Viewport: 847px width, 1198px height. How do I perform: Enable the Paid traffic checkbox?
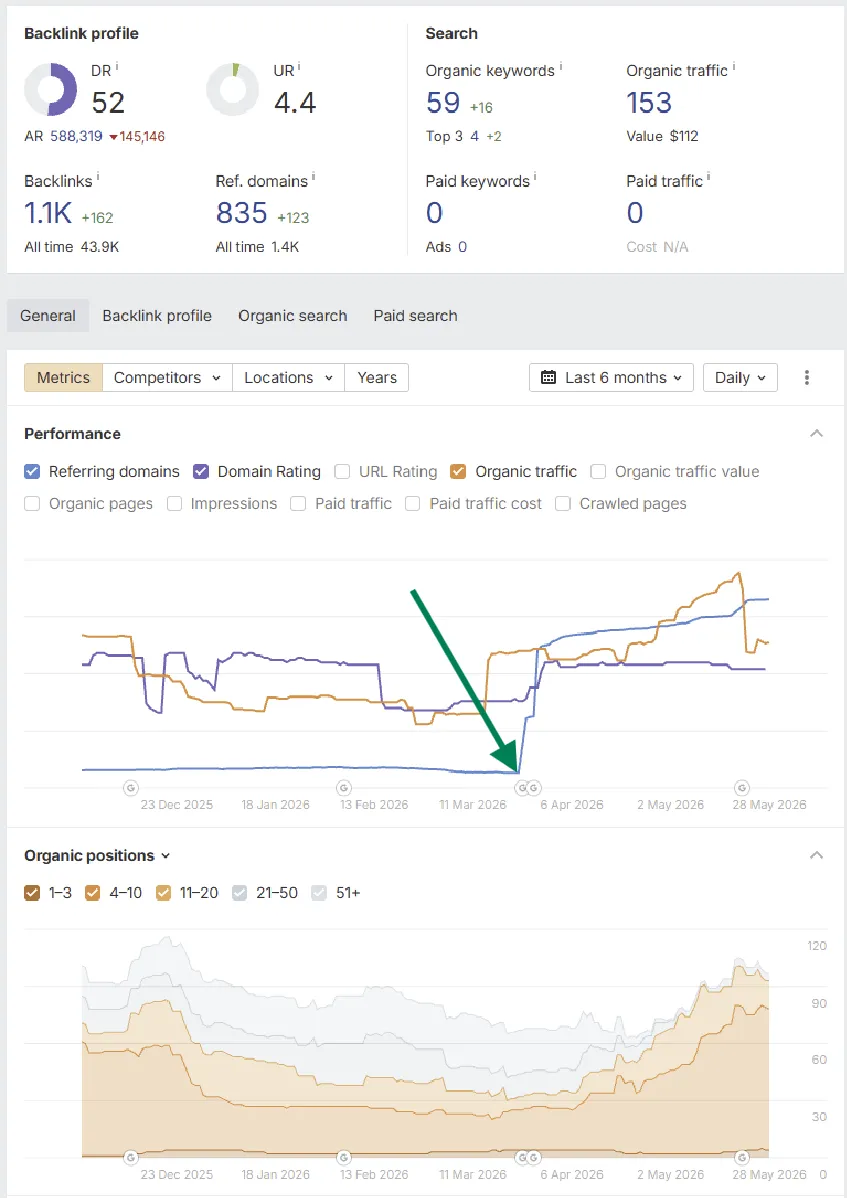coord(299,503)
